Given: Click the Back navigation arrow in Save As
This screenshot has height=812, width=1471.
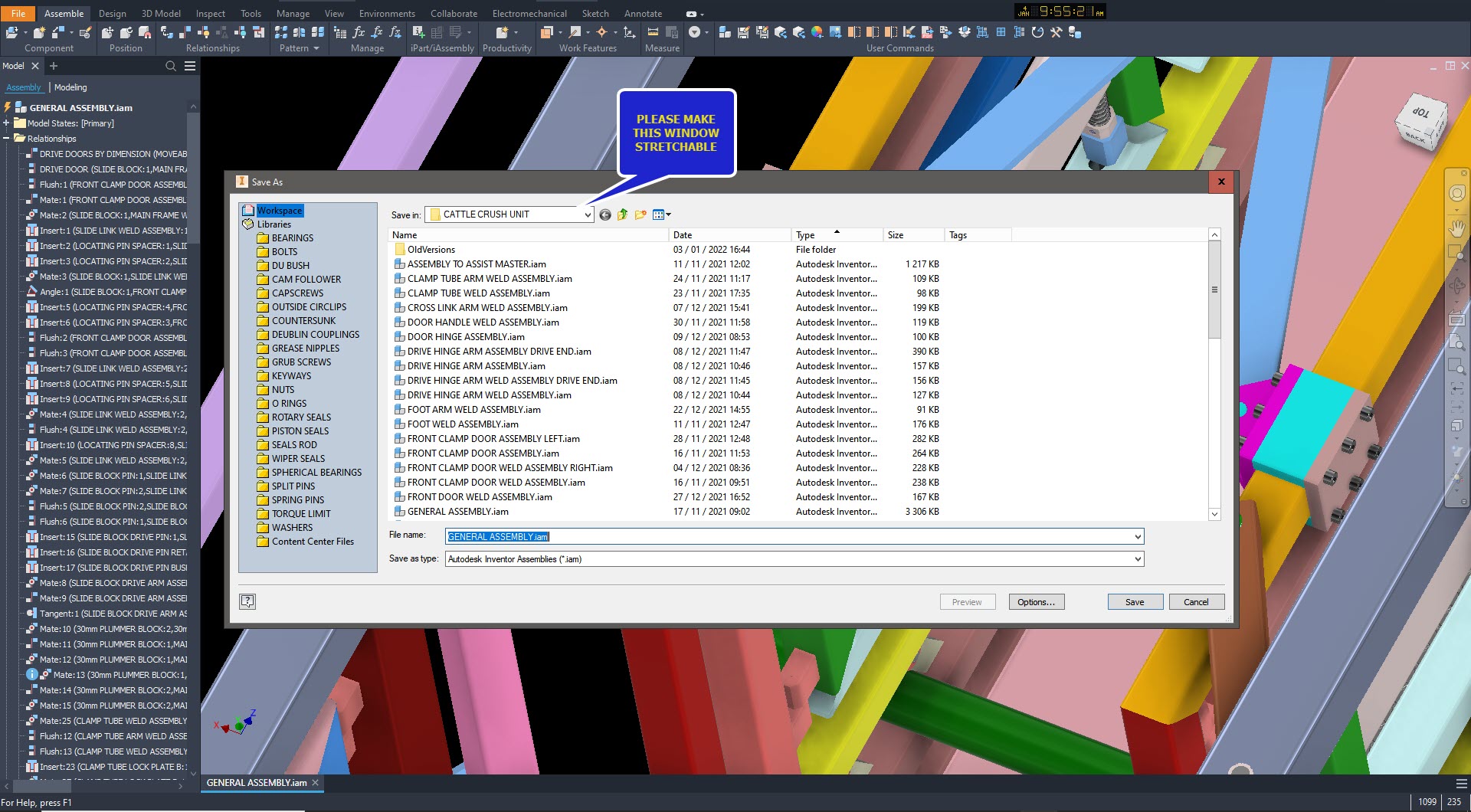Looking at the screenshot, I should [604, 214].
